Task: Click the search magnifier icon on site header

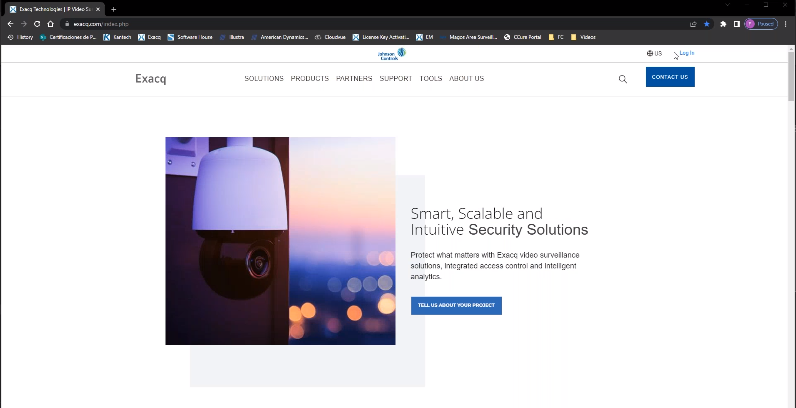Action: pos(623,79)
